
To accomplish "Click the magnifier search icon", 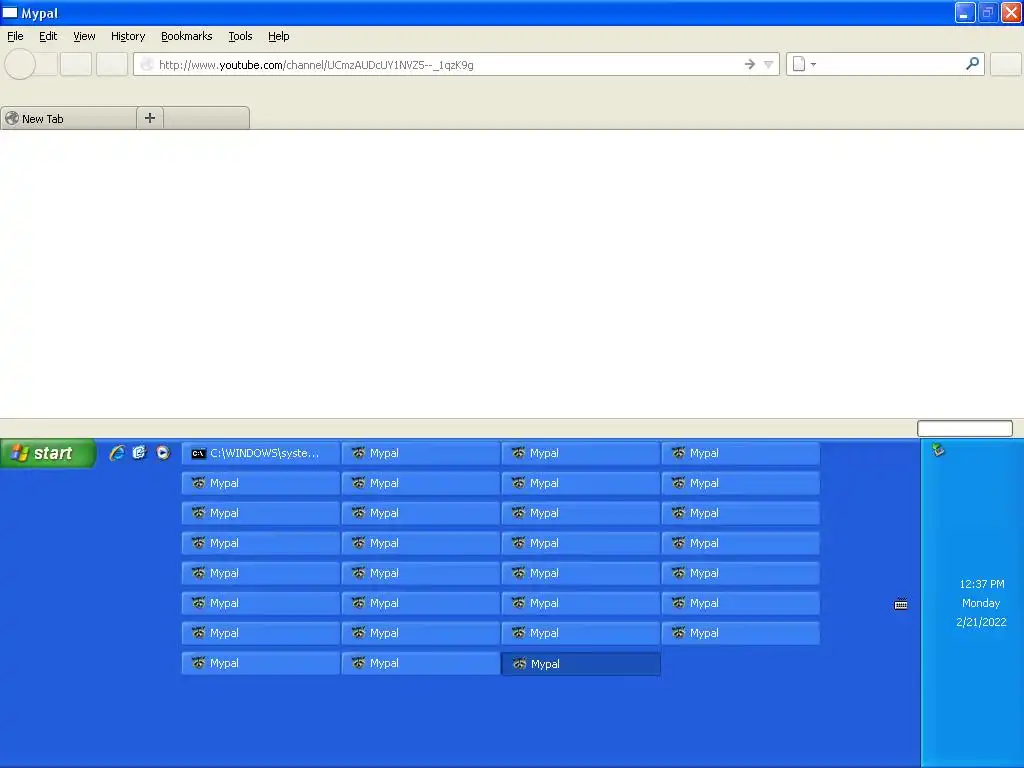I will (x=972, y=63).
